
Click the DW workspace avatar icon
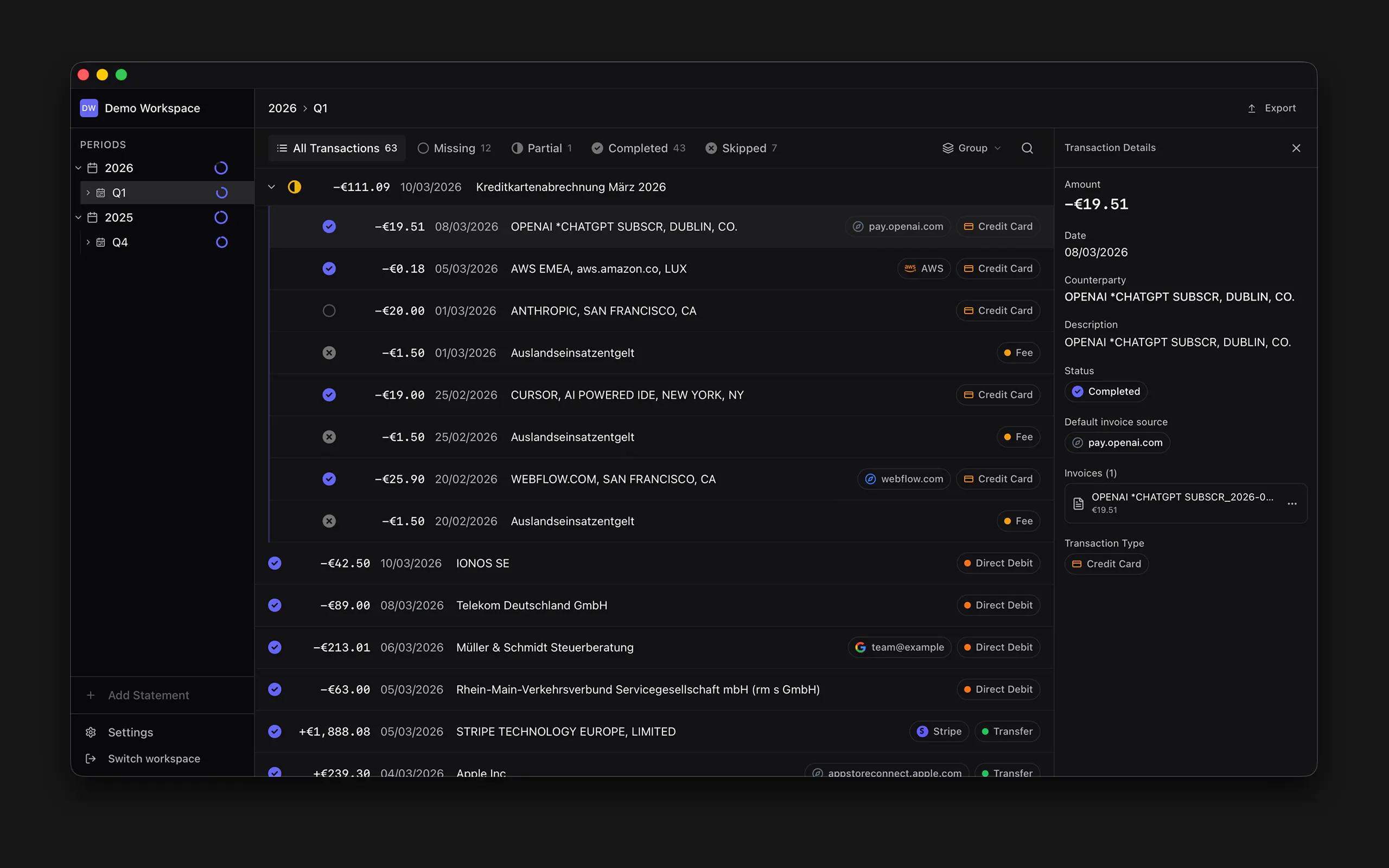[x=89, y=108]
